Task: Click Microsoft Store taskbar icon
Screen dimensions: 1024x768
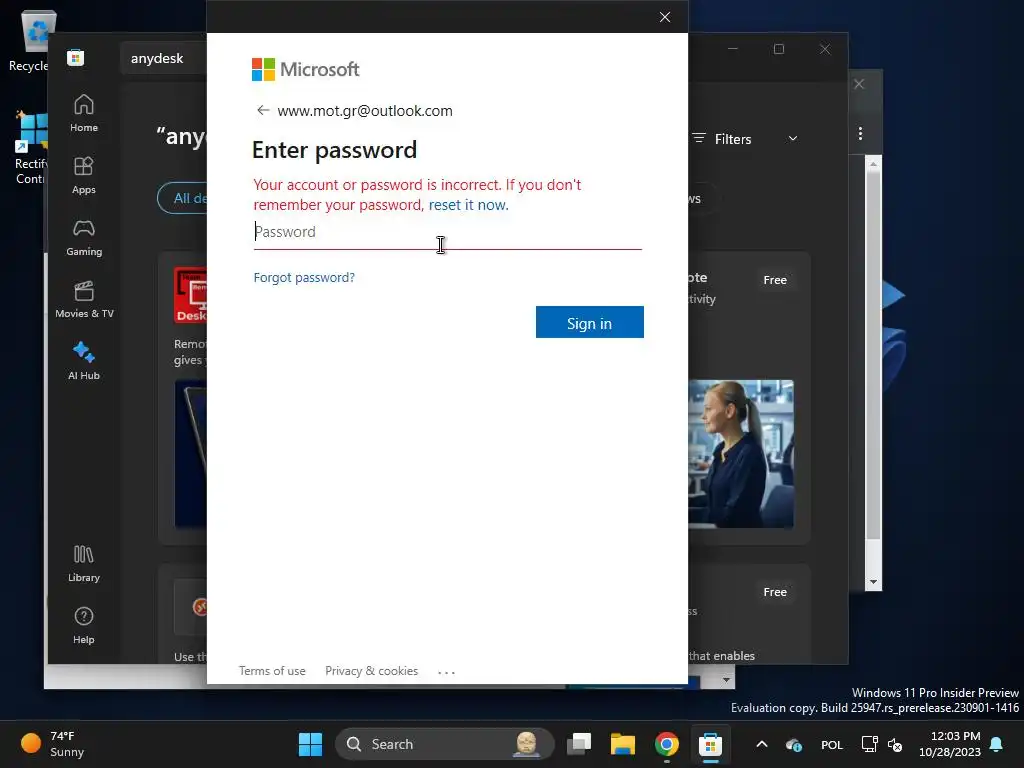Action: click(710, 744)
